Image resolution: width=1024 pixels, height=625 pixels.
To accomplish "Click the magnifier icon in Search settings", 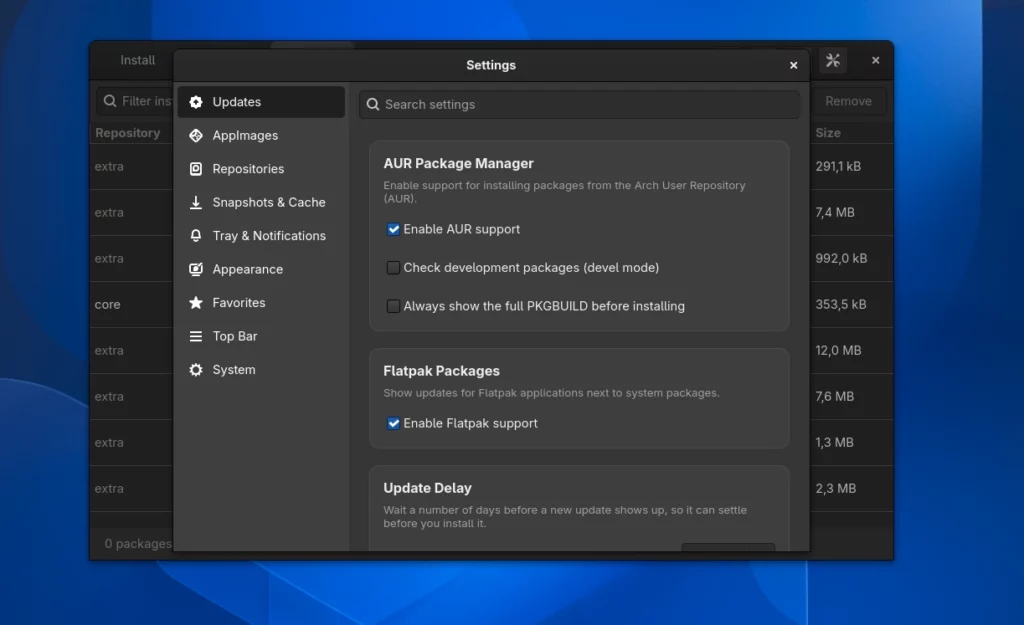I will tap(373, 104).
